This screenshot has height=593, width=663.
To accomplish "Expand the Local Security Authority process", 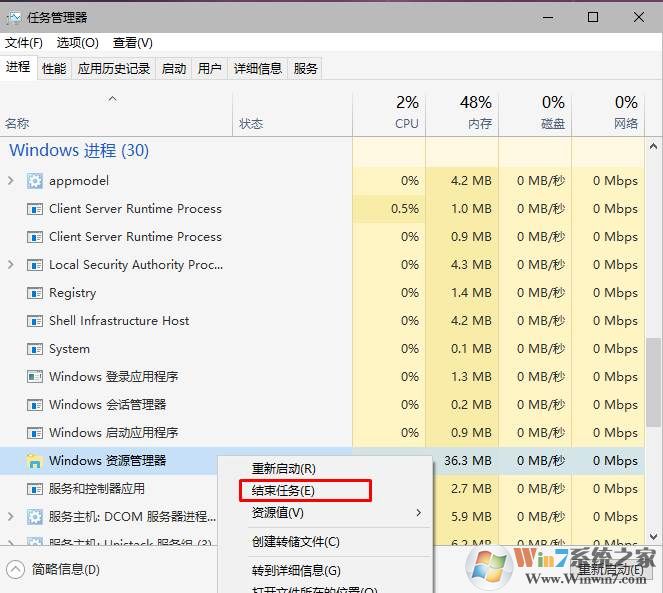I will pyautogui.click(x=11, y=265).
